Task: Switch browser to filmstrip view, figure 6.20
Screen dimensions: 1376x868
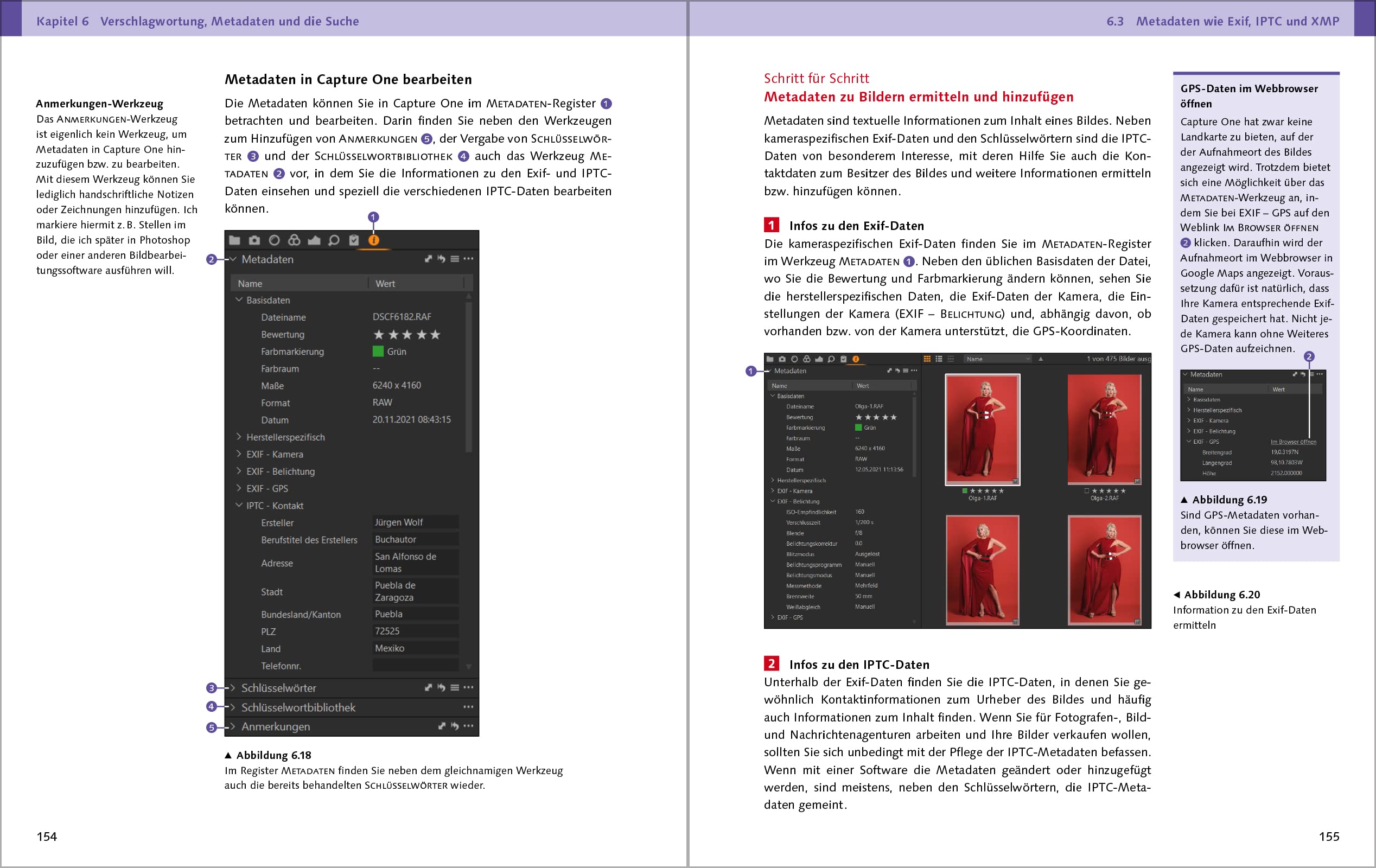Action: (x=951, y=359)
